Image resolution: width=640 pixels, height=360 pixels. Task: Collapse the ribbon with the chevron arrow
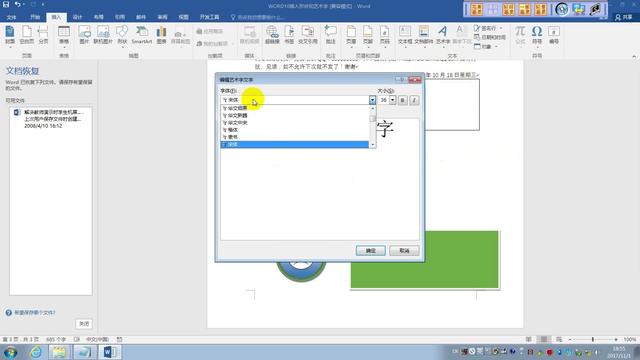tap(634, 56)
